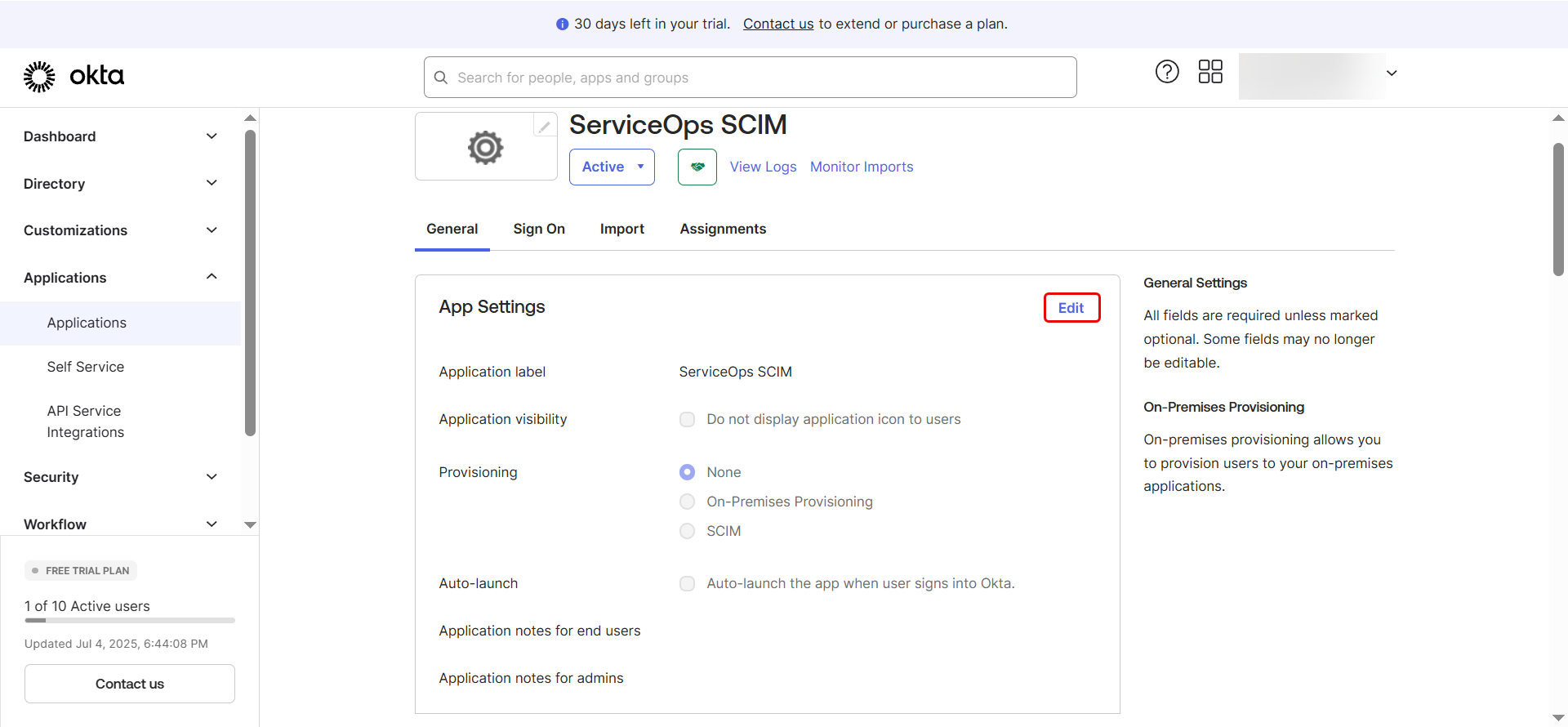Enable the Auto-launch checkbox

(688, 583)
